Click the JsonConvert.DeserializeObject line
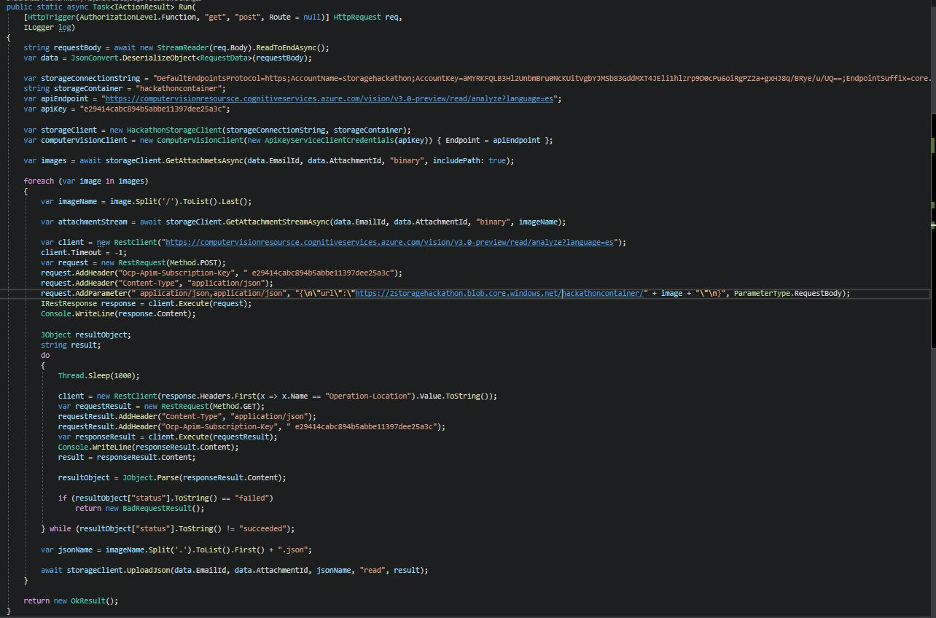The width and height of the screenshot is (936, 618). (168, 58)
